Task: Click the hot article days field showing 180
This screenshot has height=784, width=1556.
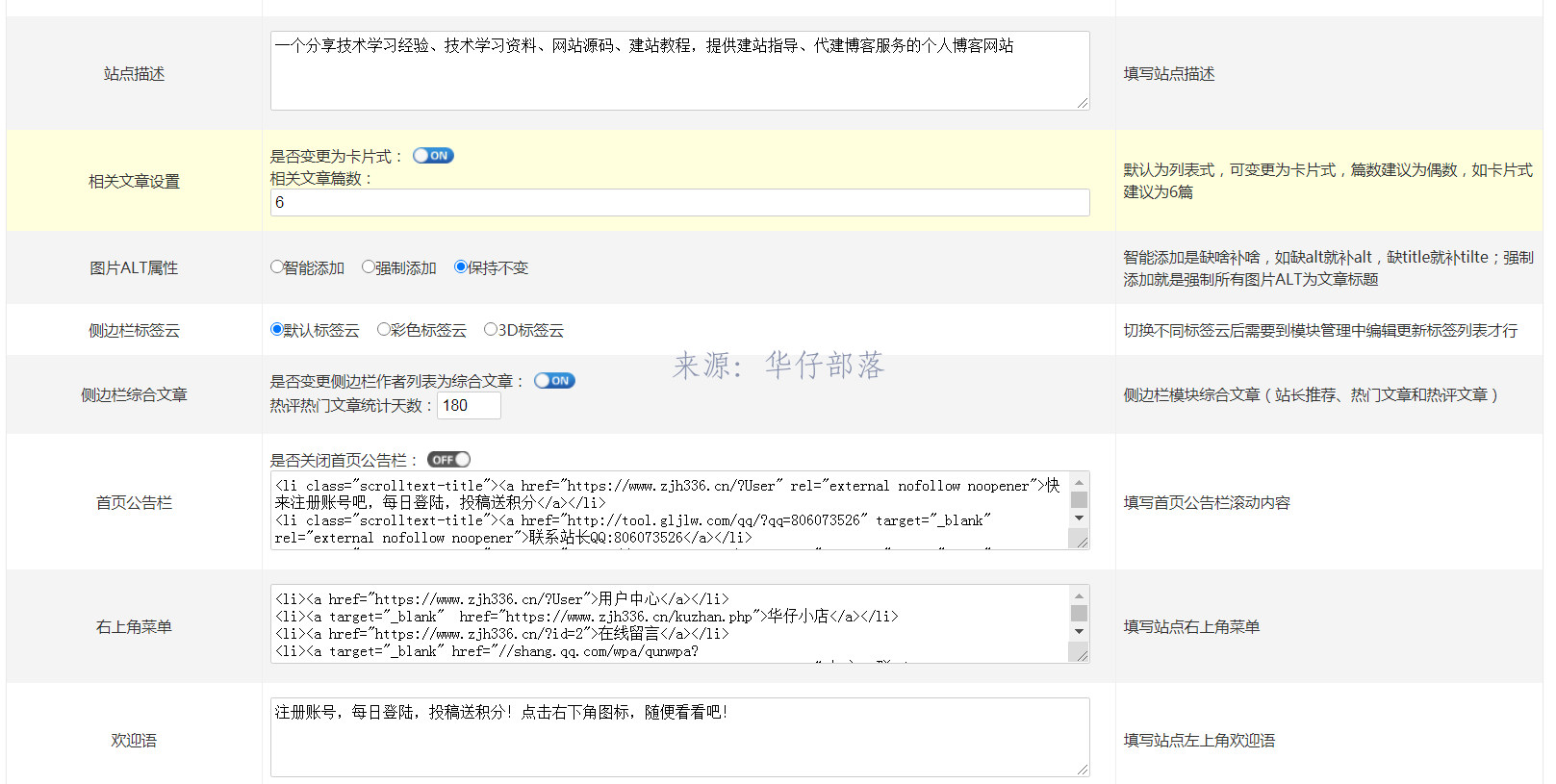Action: (x=469, y=406)
